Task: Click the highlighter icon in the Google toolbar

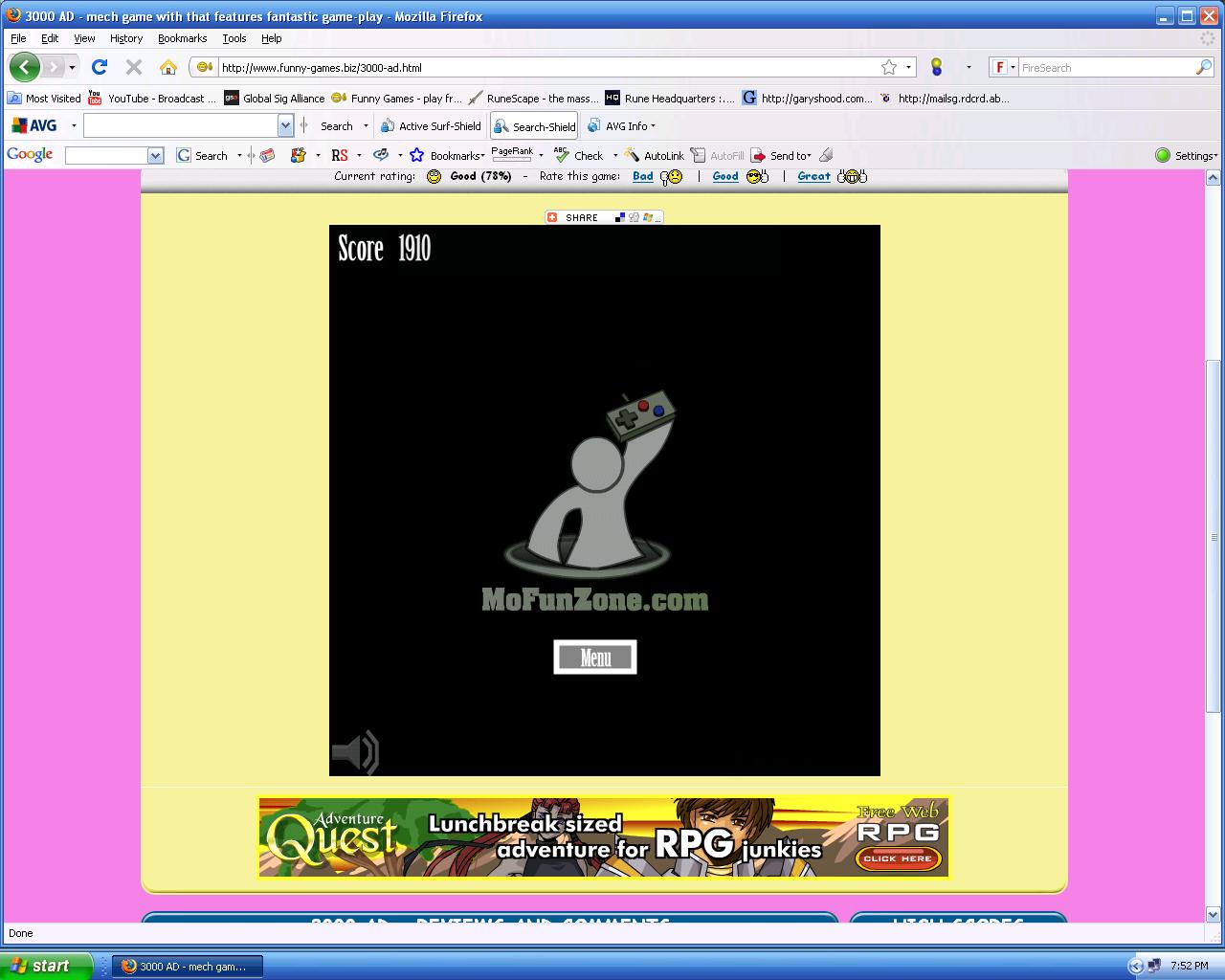Action: click(826, 155)
